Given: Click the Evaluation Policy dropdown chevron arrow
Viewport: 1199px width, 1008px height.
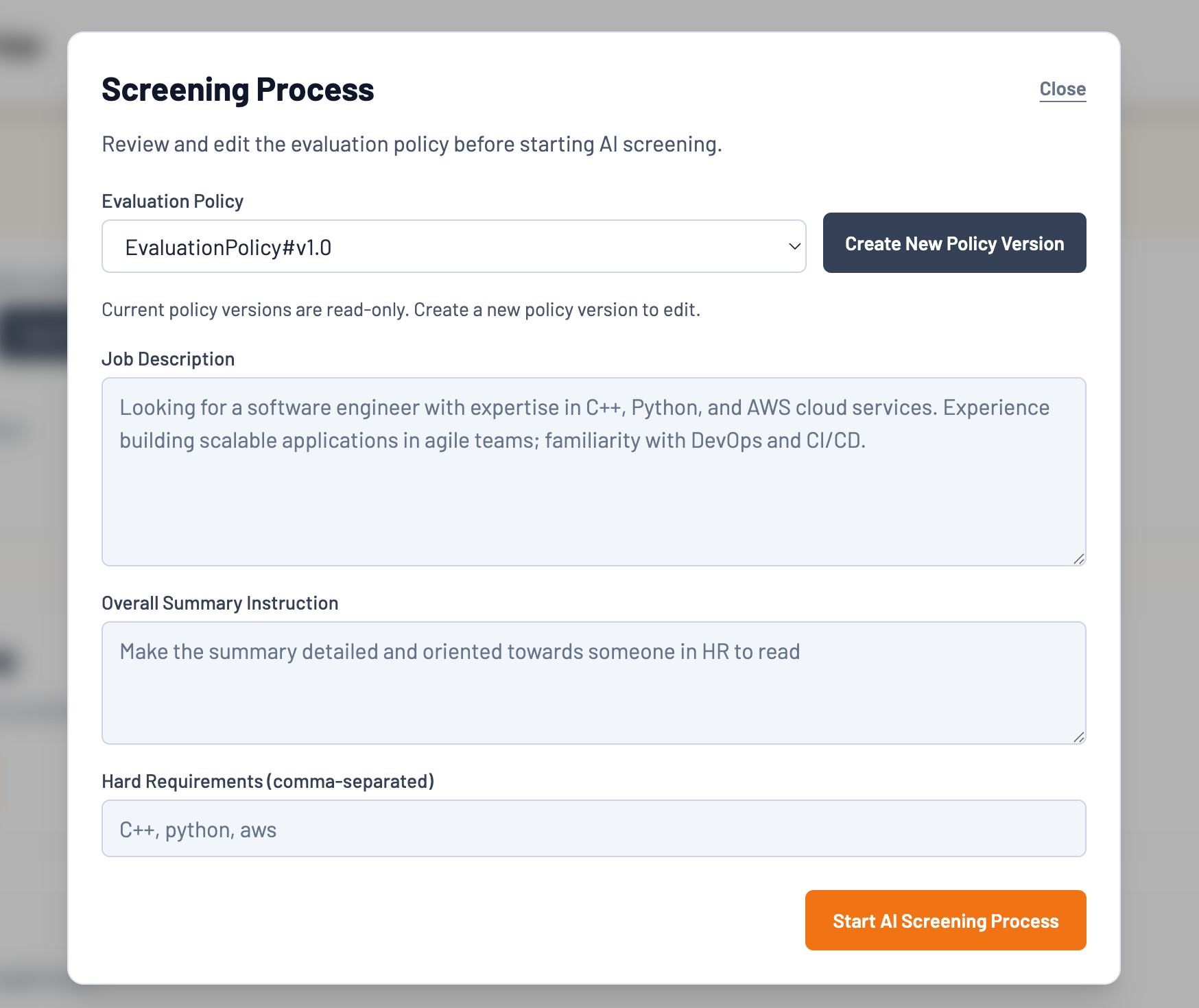Looking at the screenshot, I should 794,246.
